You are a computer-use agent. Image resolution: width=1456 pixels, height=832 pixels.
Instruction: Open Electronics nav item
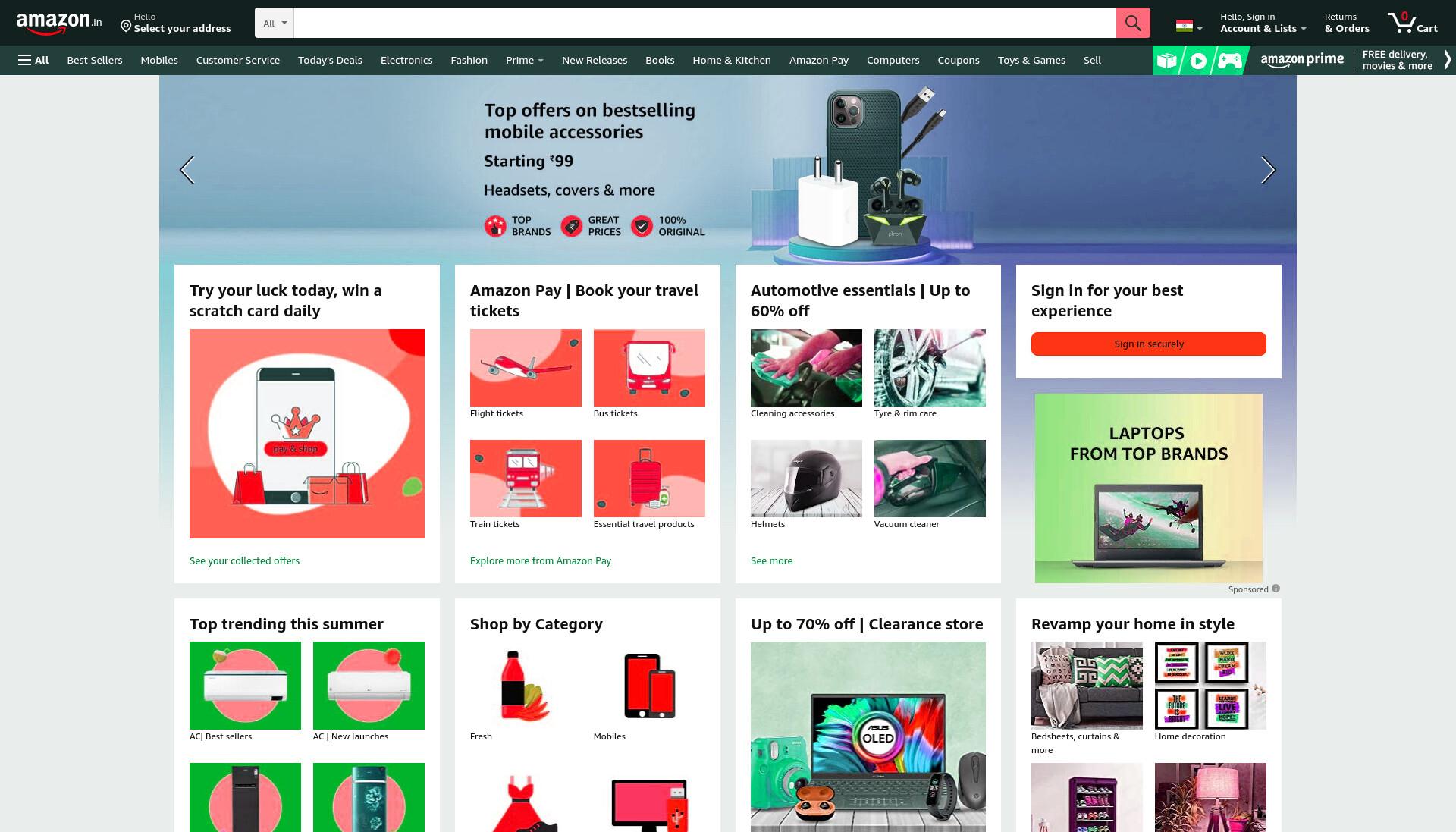(406, 60)
